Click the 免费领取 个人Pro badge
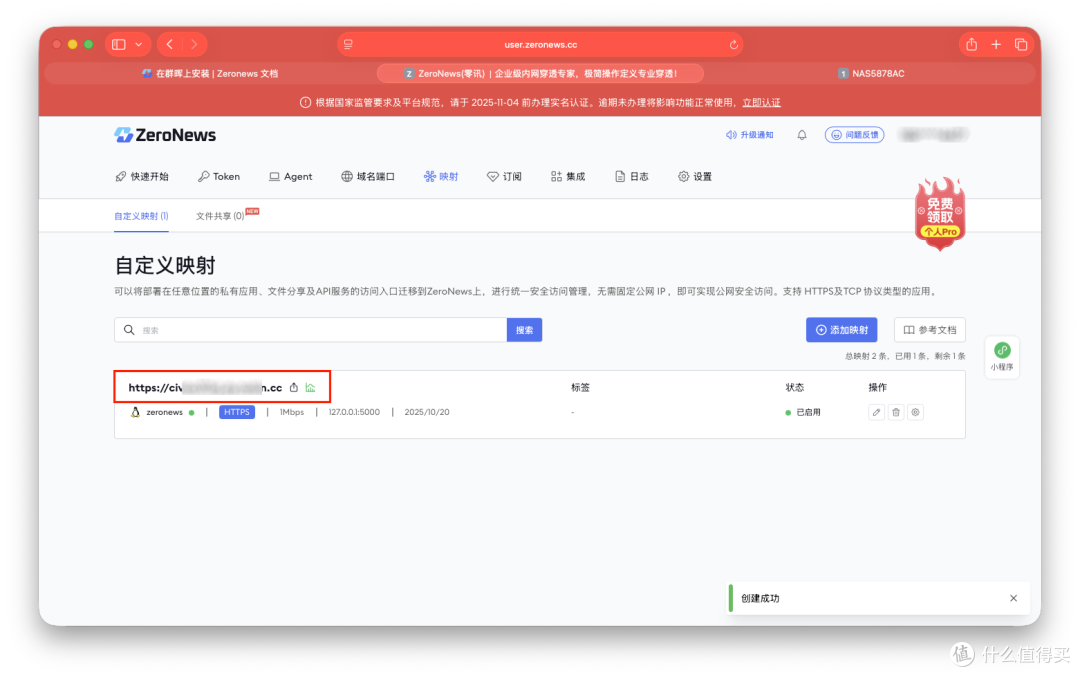The width and height of the screenshot is (1080, 677). [x=939, y=214]
